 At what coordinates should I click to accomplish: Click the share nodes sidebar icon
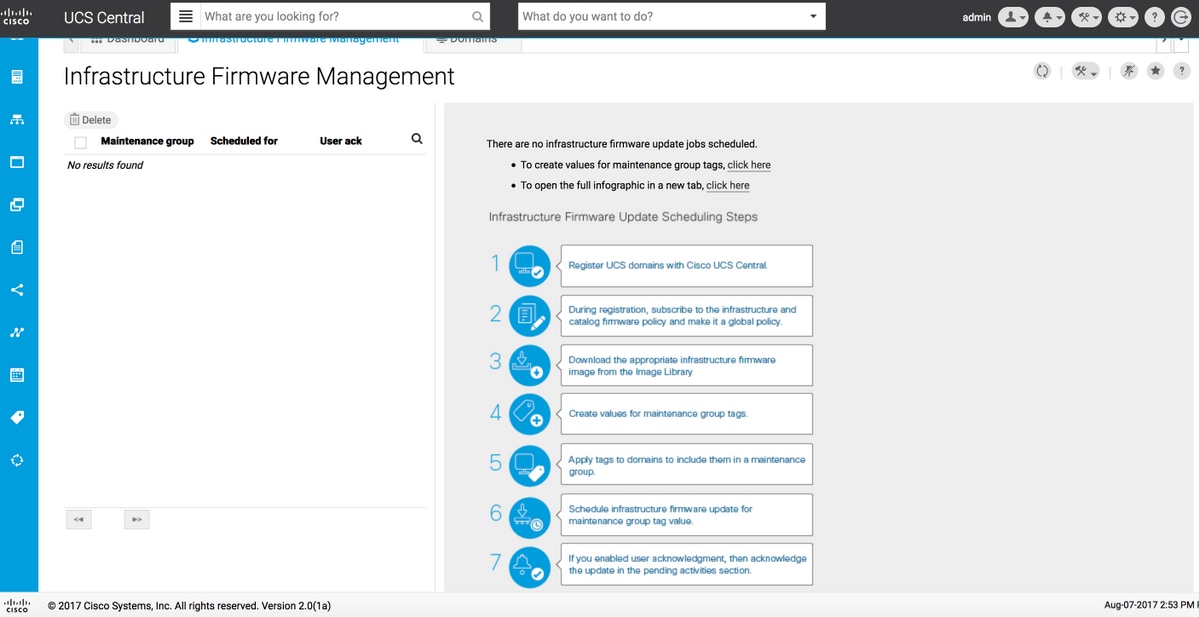coord(17,290)
